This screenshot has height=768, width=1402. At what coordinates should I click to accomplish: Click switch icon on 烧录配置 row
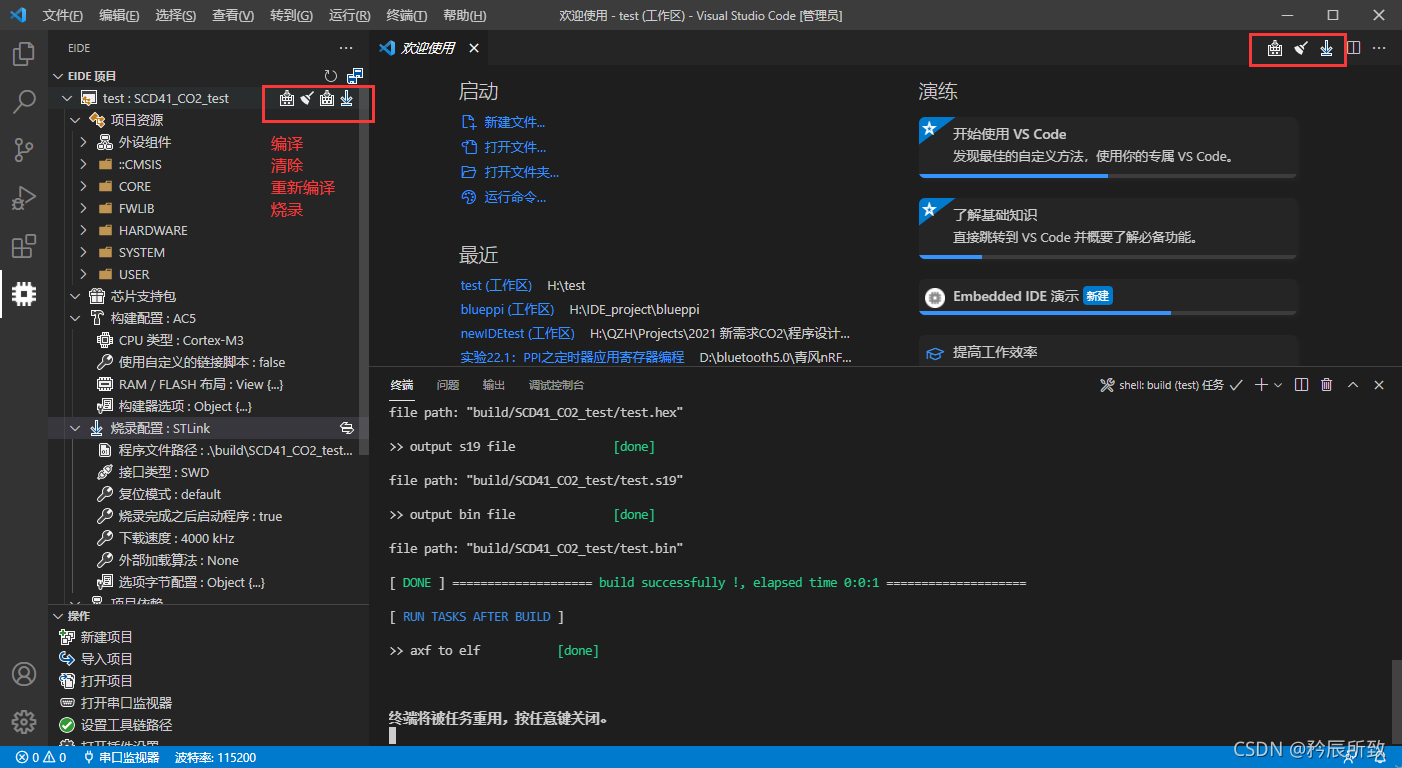click(x=347, y=428)
